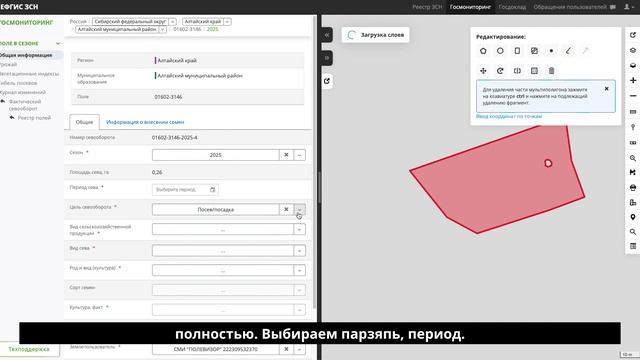The image size is (640, 360).
Task: Open the layers icon in the map toolbar
Action: coord(633,50)
